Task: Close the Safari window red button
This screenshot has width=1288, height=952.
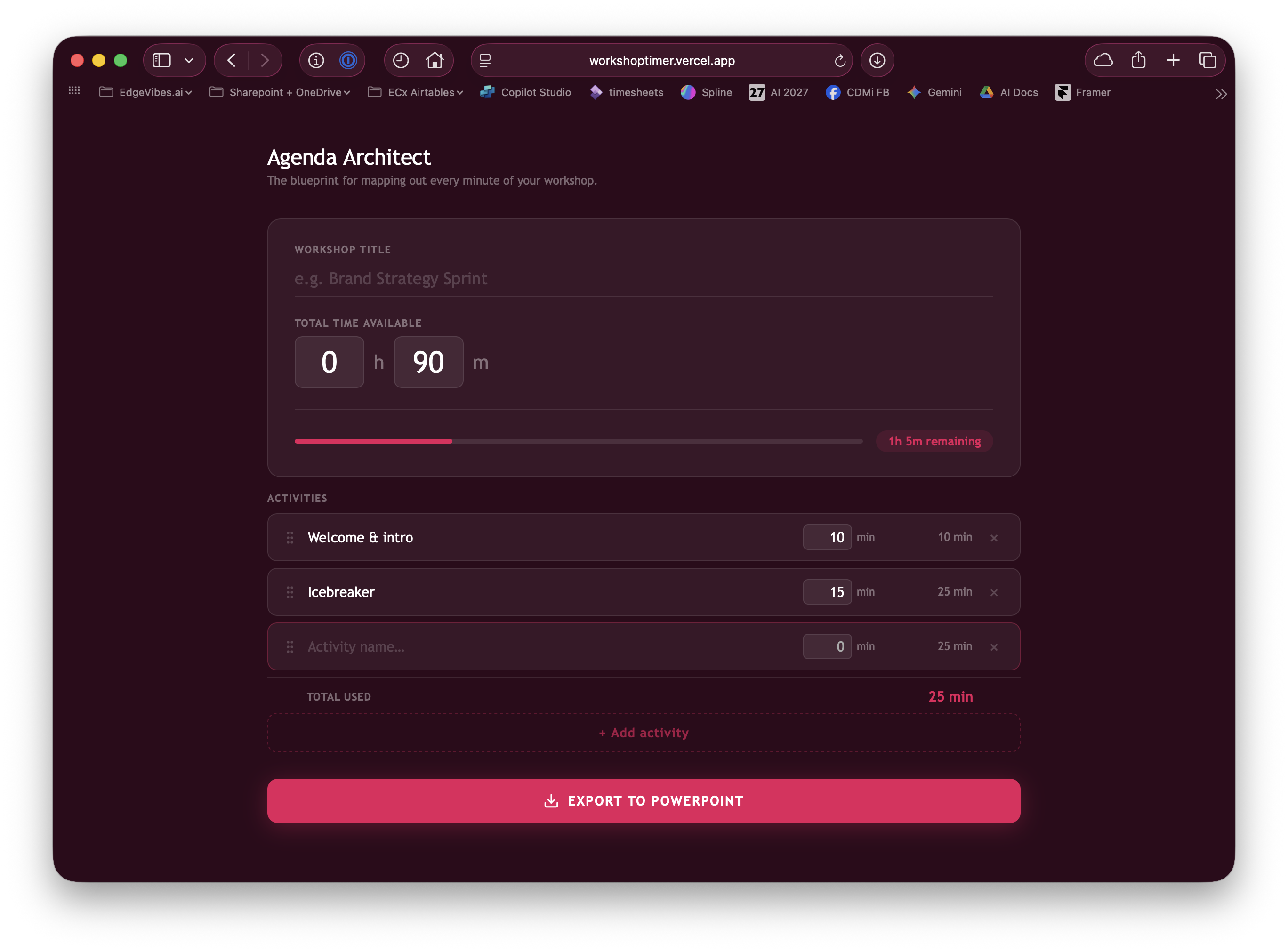Action: 77,60
